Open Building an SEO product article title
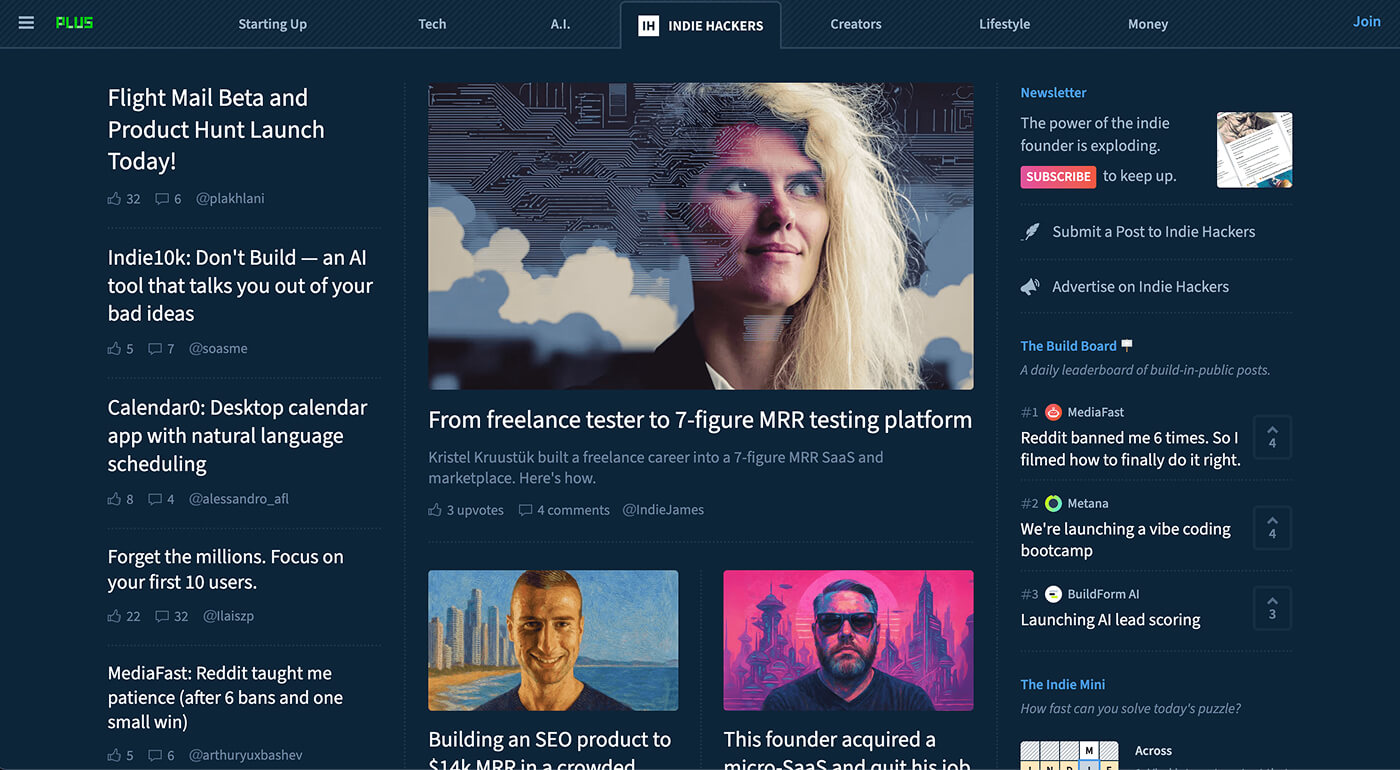This screenshot has height=770, width=1400. [550, 752]
